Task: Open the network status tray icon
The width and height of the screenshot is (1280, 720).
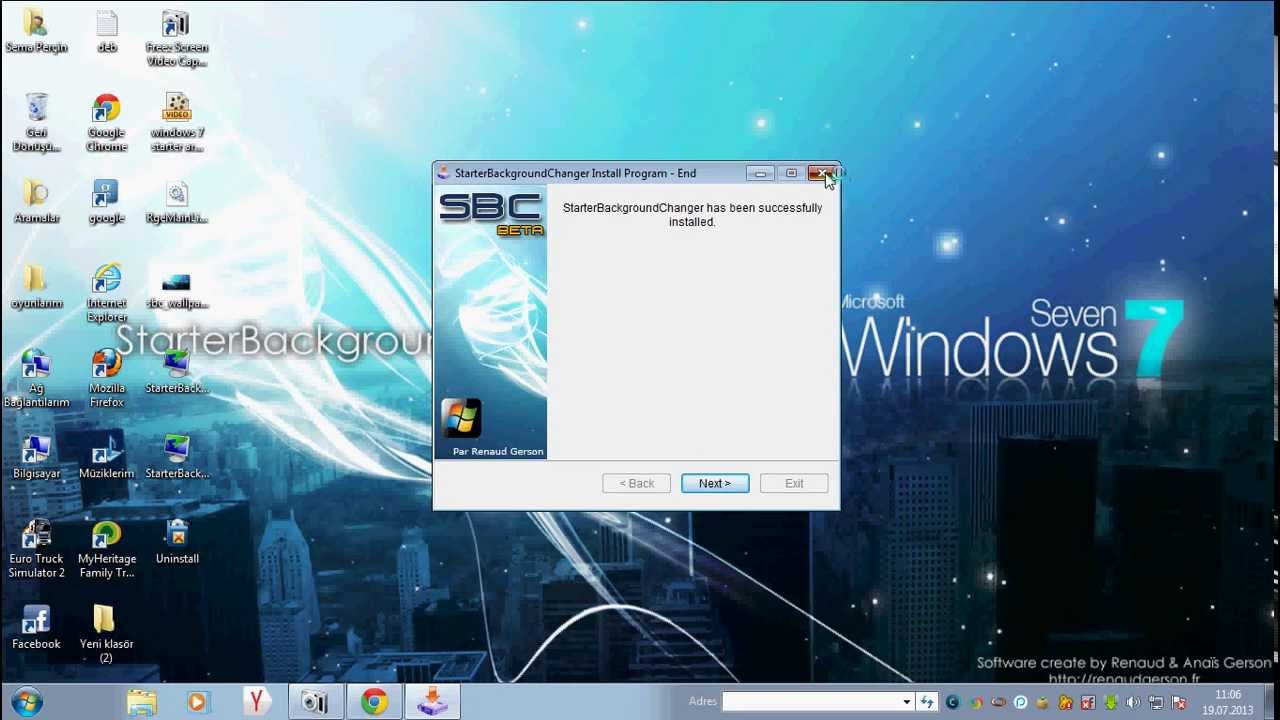Action: pos(1156,703)
